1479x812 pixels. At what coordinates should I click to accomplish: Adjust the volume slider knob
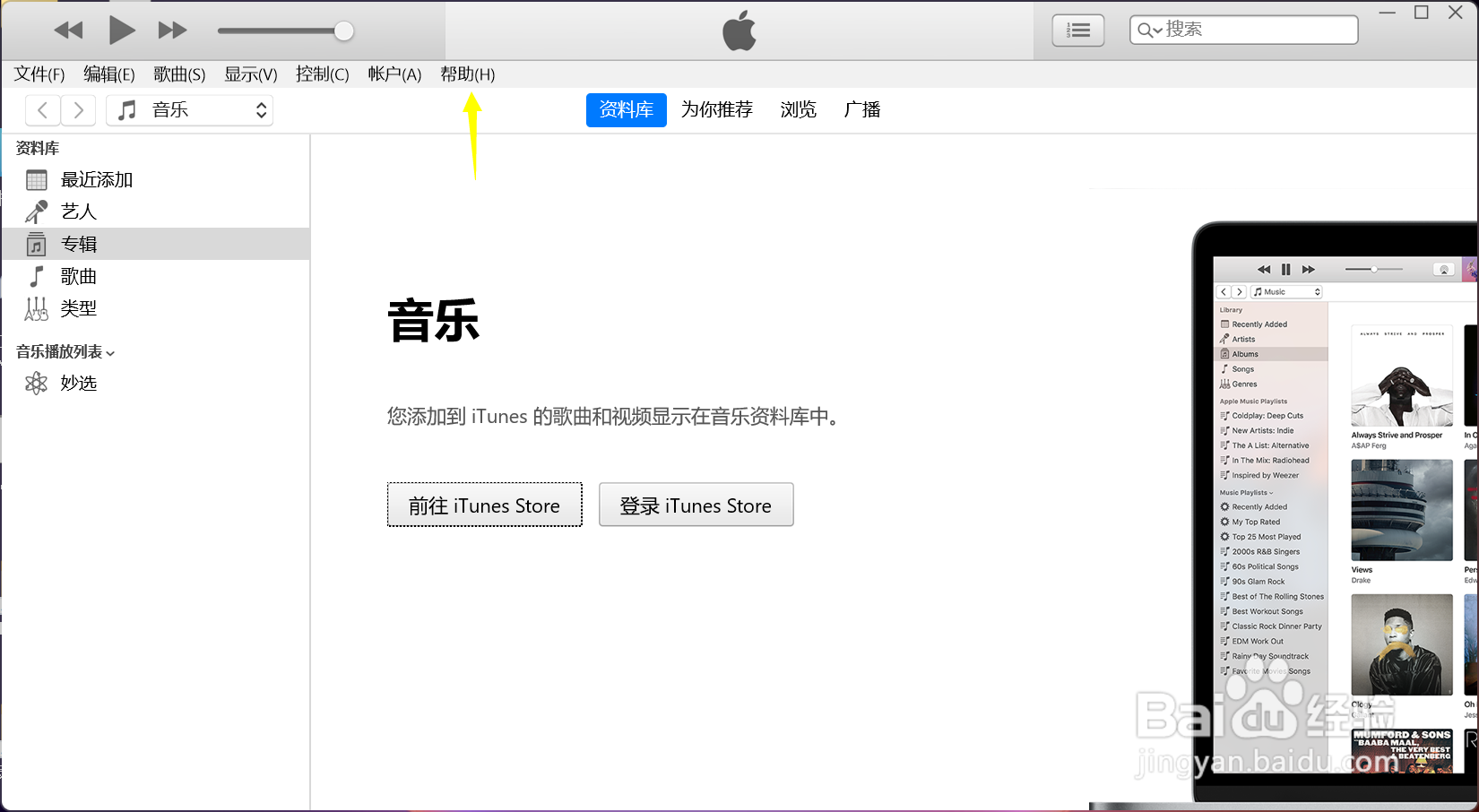click(343, 31)
